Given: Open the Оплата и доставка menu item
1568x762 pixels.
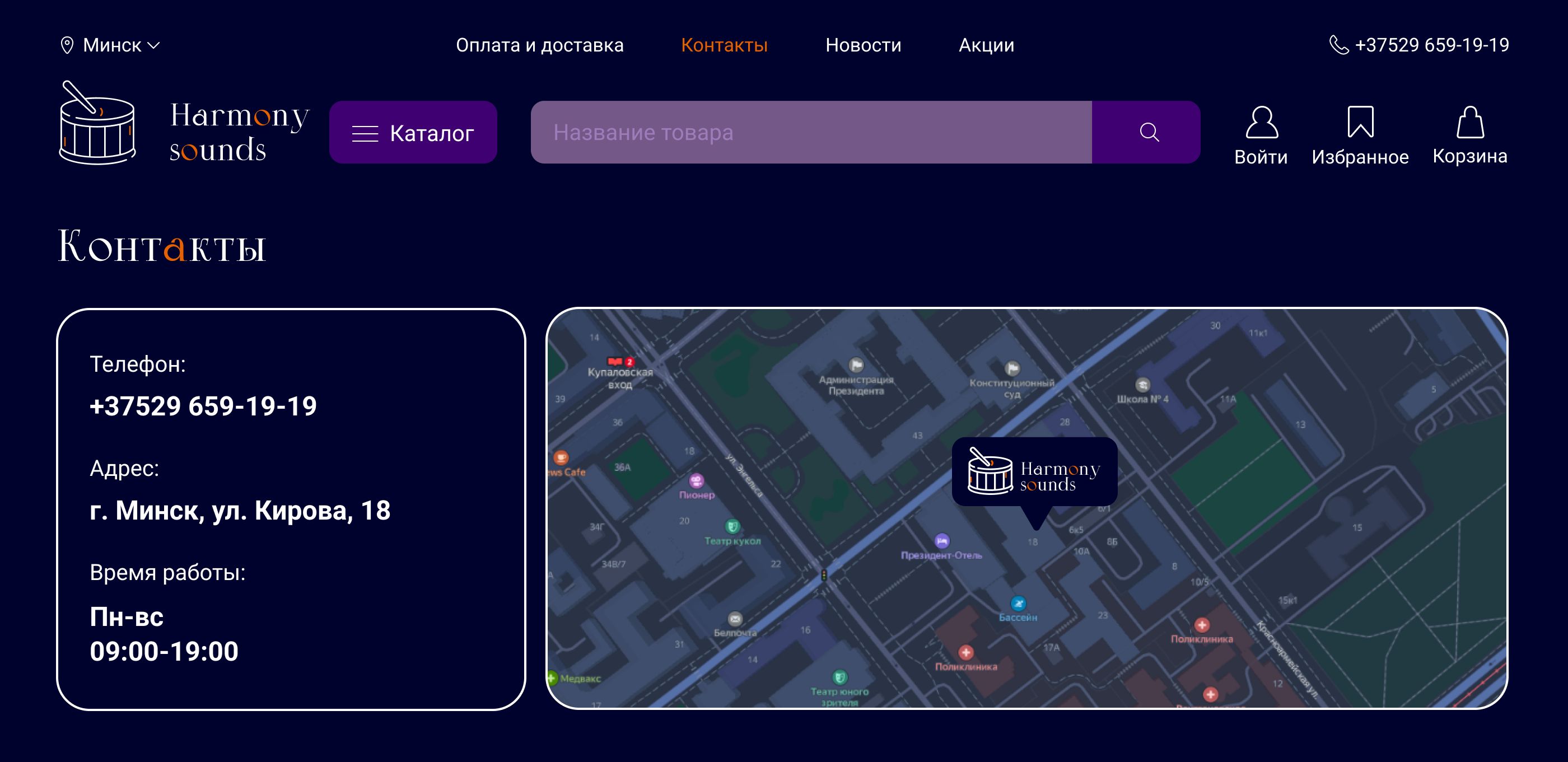Looking at the screenshot, I should pos(539,45).
